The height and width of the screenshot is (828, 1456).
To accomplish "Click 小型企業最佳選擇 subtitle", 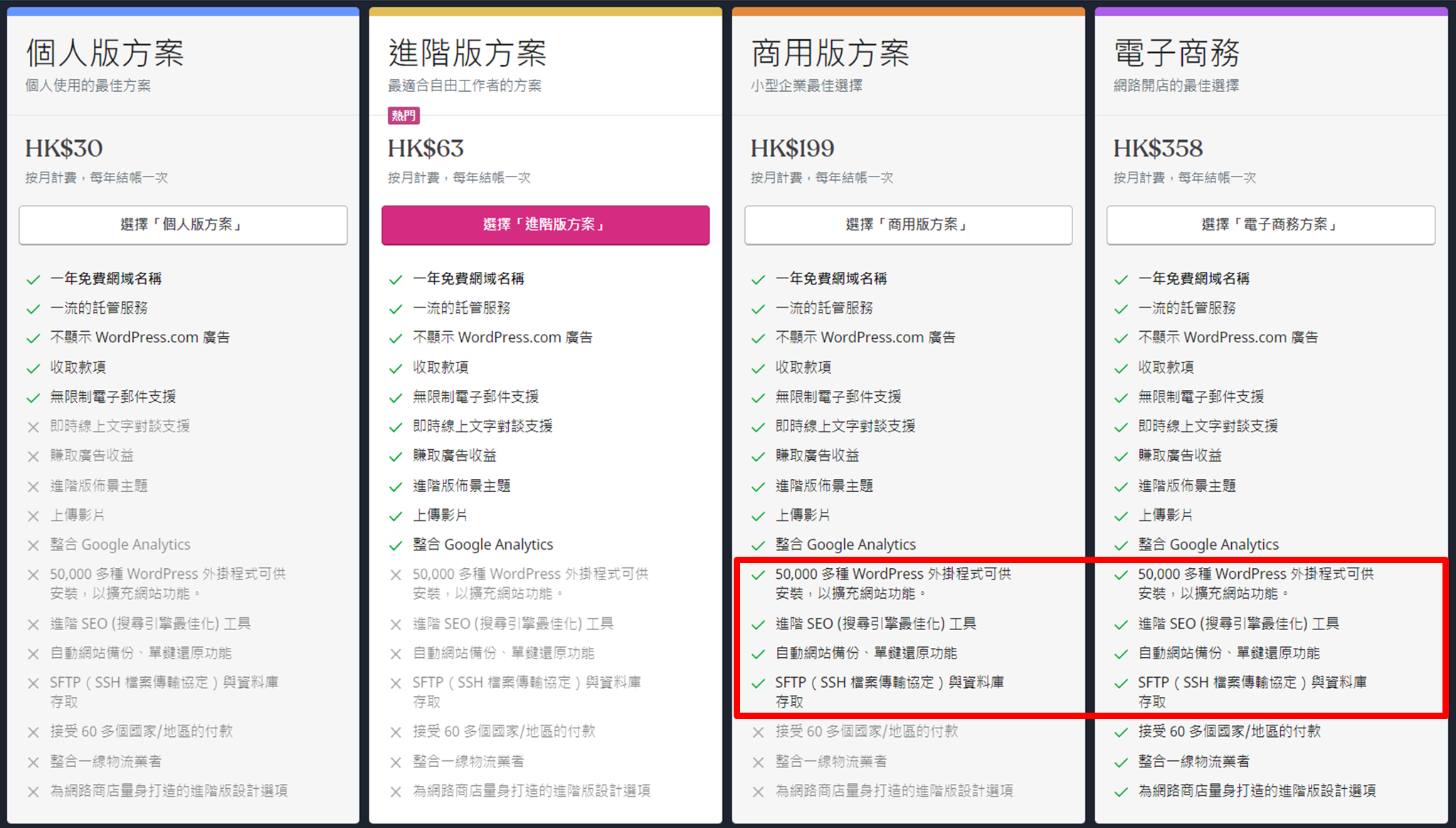I will pos(807,85).
